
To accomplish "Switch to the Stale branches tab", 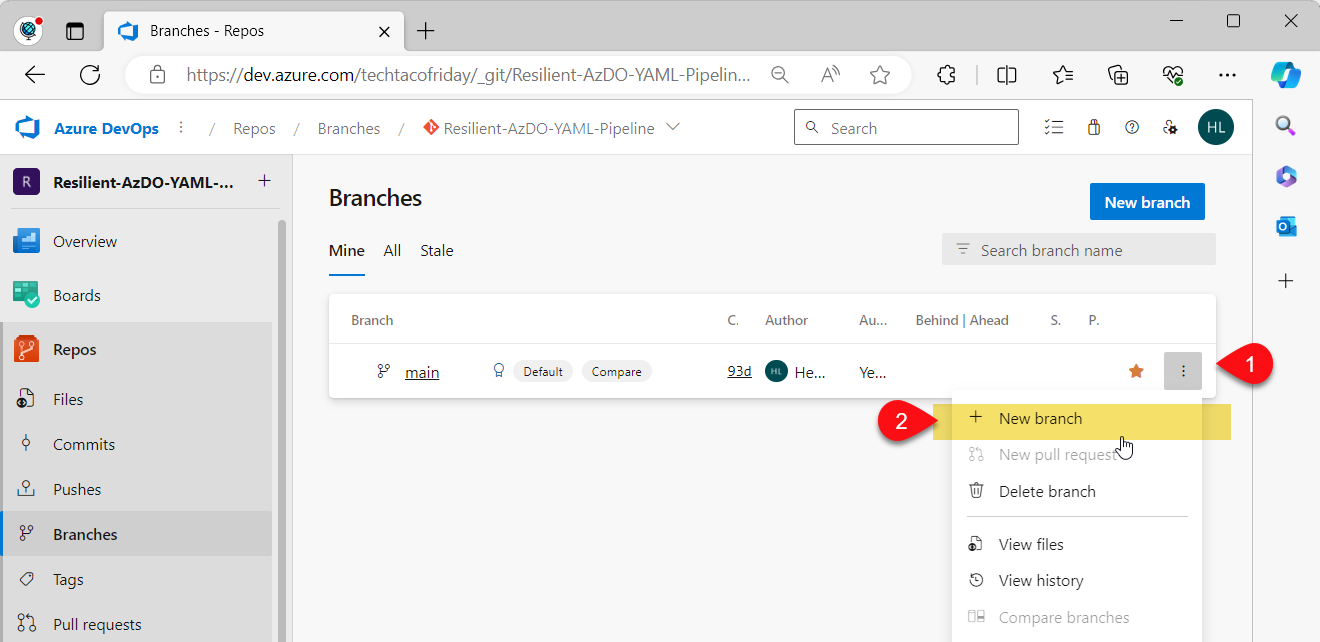I will [437, 251].
